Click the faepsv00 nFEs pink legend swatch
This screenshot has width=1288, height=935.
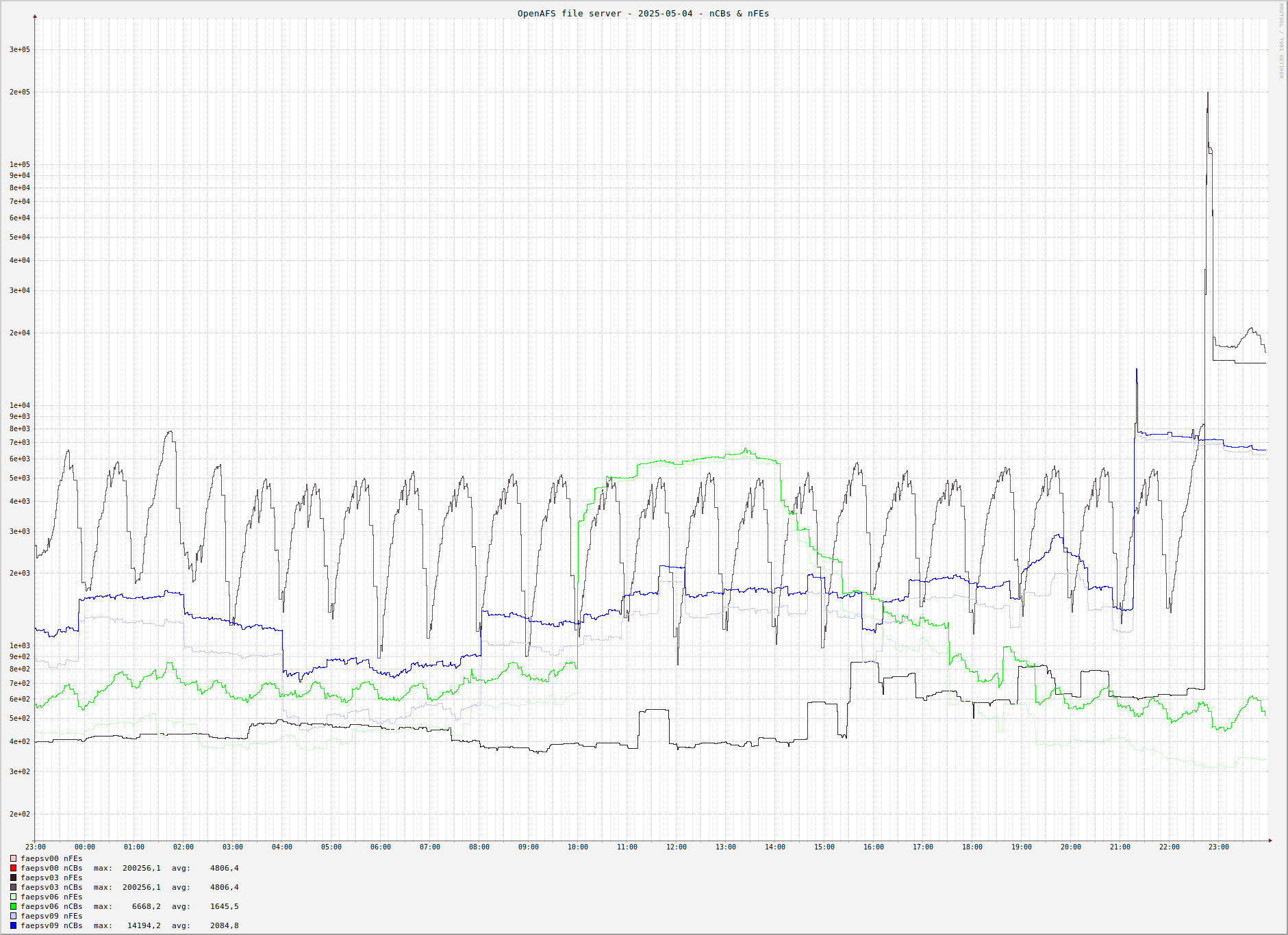click(x=13, y=858)
